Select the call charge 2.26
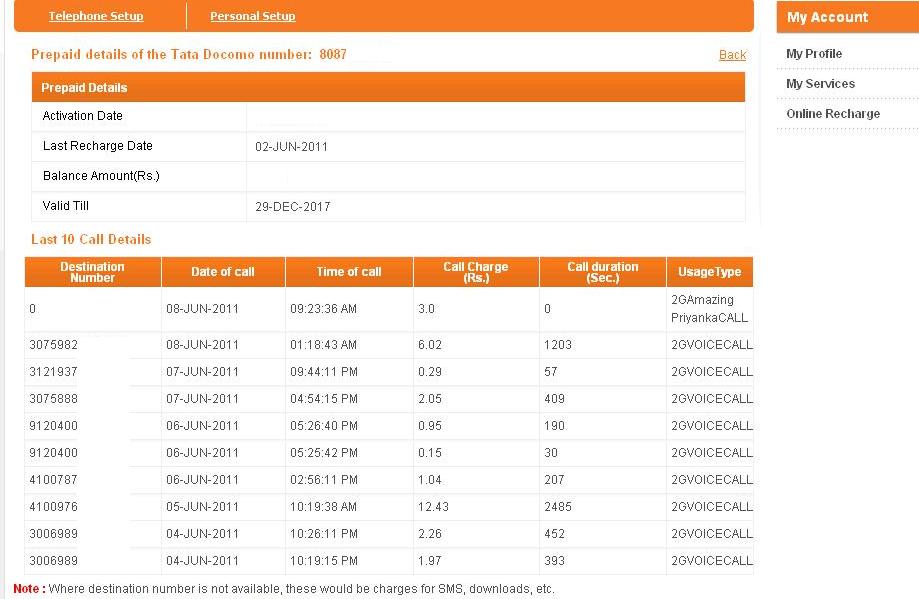 coord(430,533)
